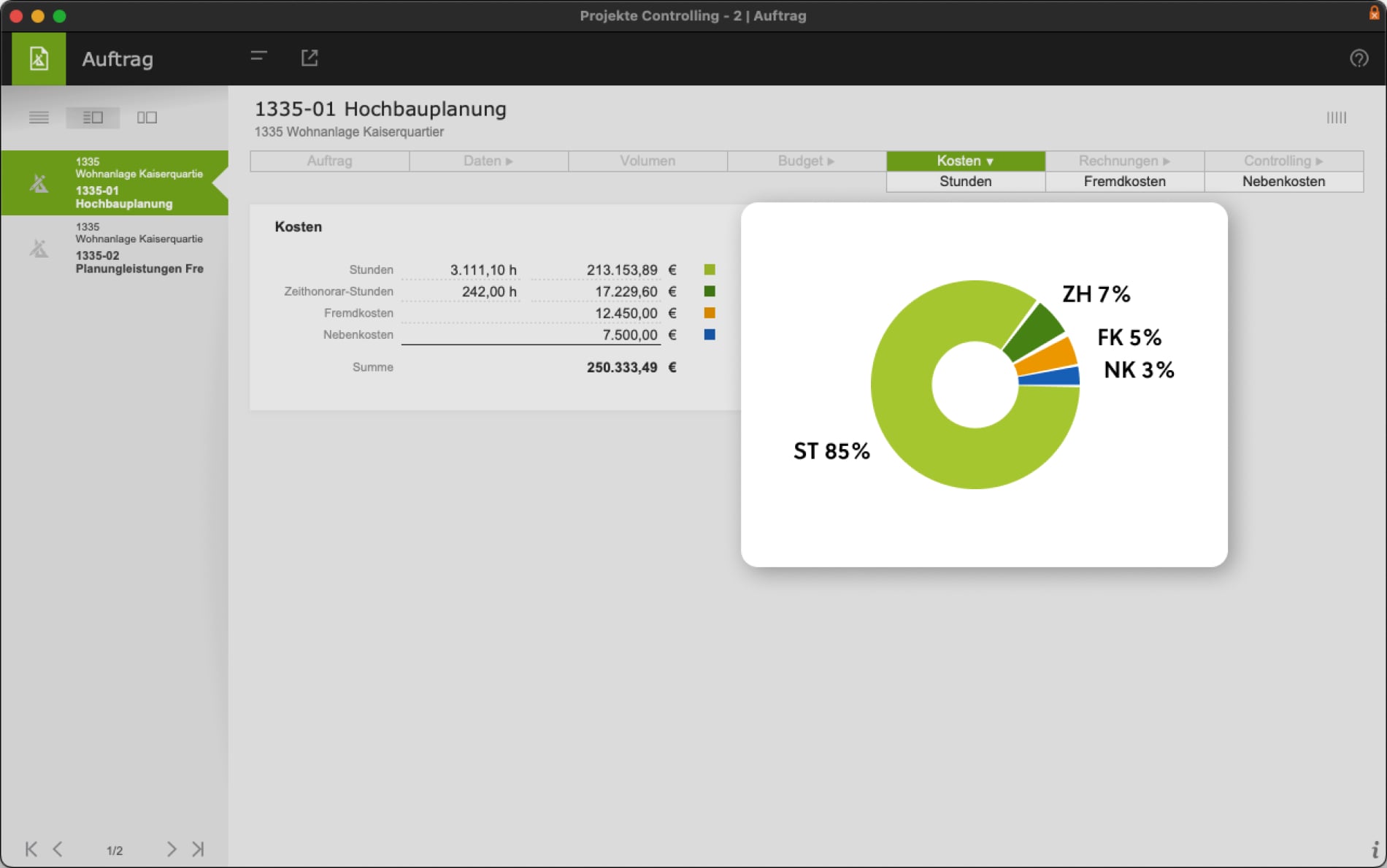The width and height of the screenshot is (1387, 868).
Task: Click the orange Fremdkosten color swatch
Action: pyautogui.click(x=710, y=313)
